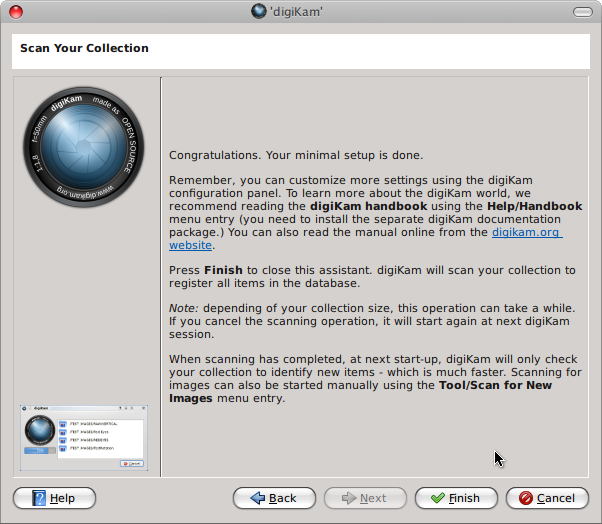Click the digiKam title bar icon

point(259,11)
